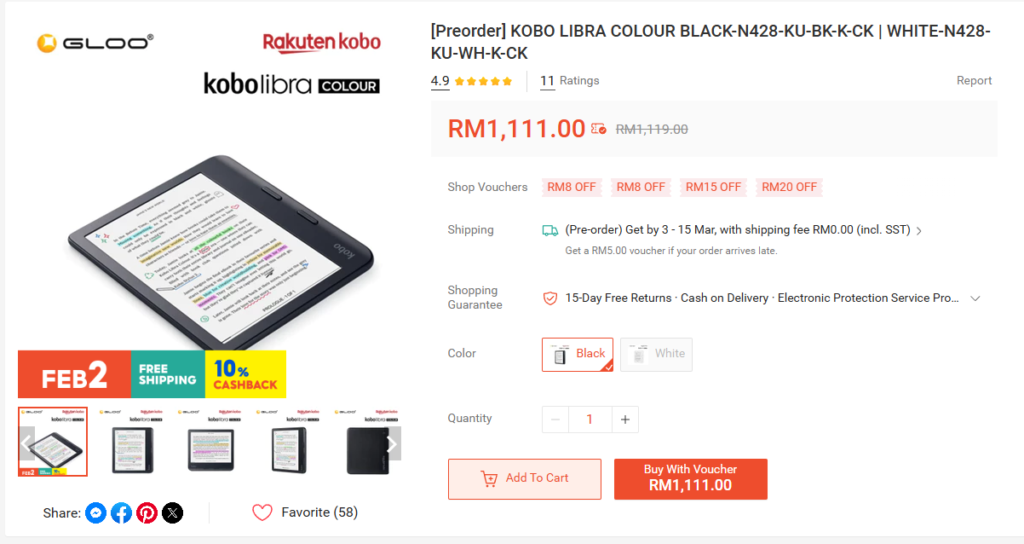Click the Favorite heart icon
This screenshot has height=544, width=1024.
(262, 513)
